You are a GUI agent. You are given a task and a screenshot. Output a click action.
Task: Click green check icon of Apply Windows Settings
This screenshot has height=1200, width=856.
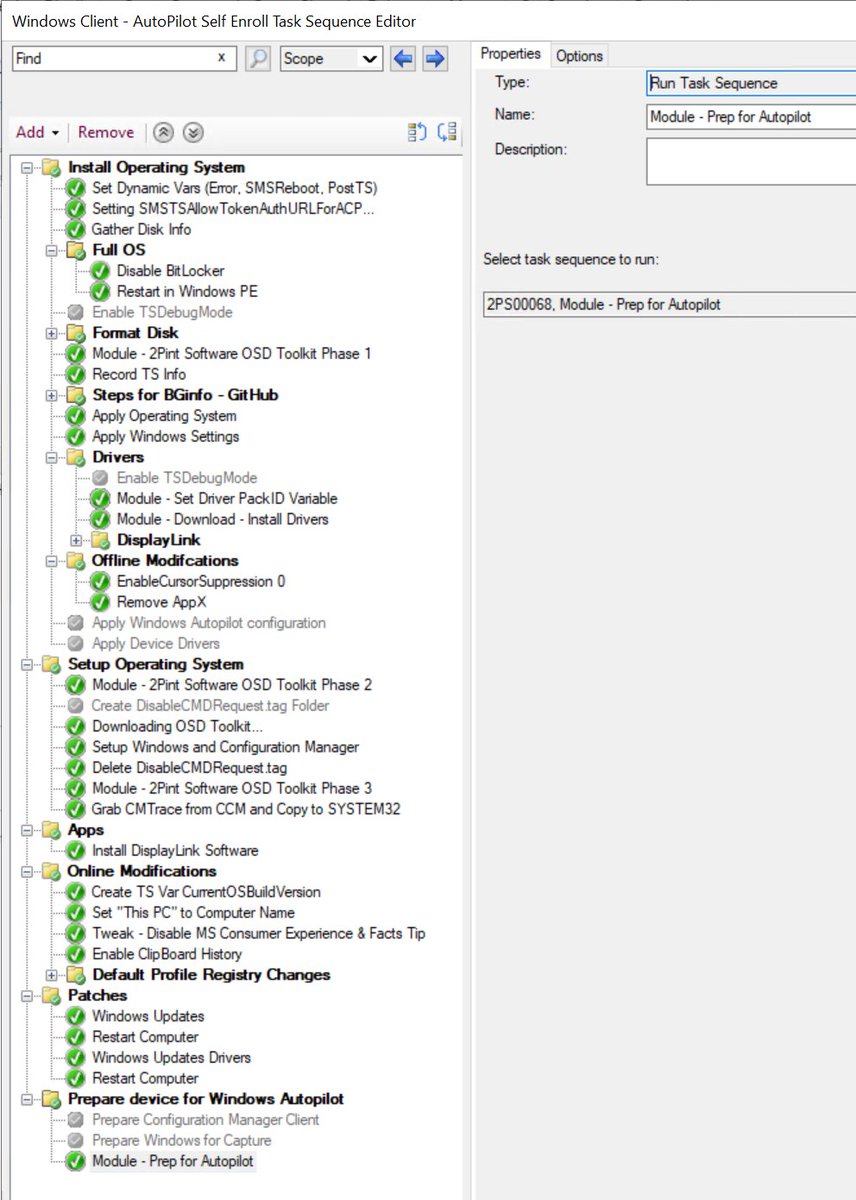pyautogui.click(x=75, y=436)
